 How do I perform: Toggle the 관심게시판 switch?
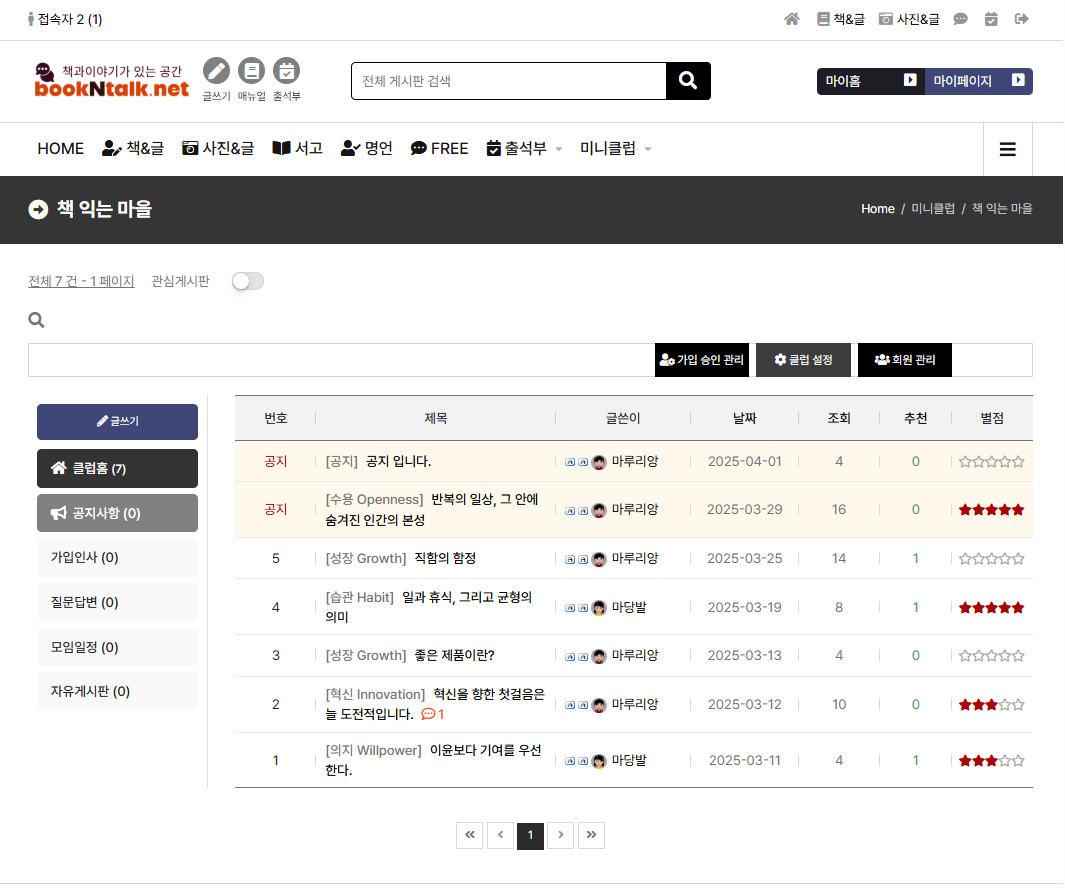247,281
